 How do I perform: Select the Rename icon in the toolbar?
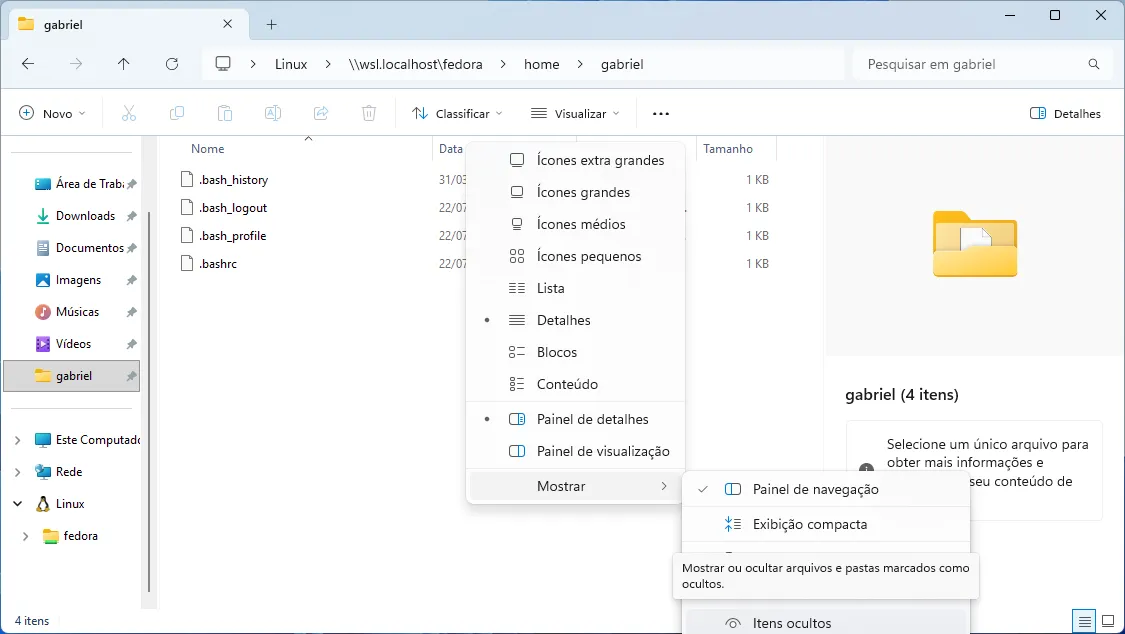pyautogui.click(x=272, y=112)
